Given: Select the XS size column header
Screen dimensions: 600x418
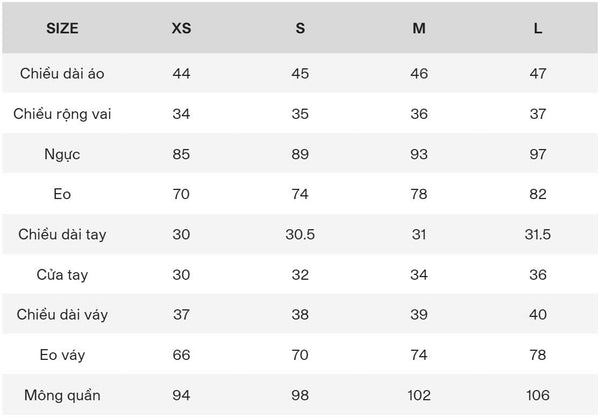Looking at the screenshot, I should 181,28.
